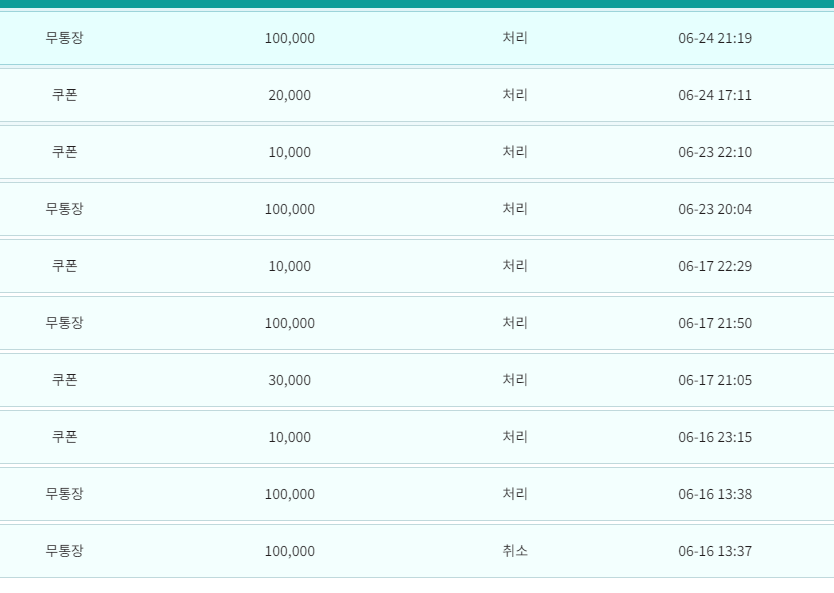The height and width of the screenshot is (593, 834).
Task: Select the 무통장 row dated 06-24 21:19
Action: pos(417,38)
